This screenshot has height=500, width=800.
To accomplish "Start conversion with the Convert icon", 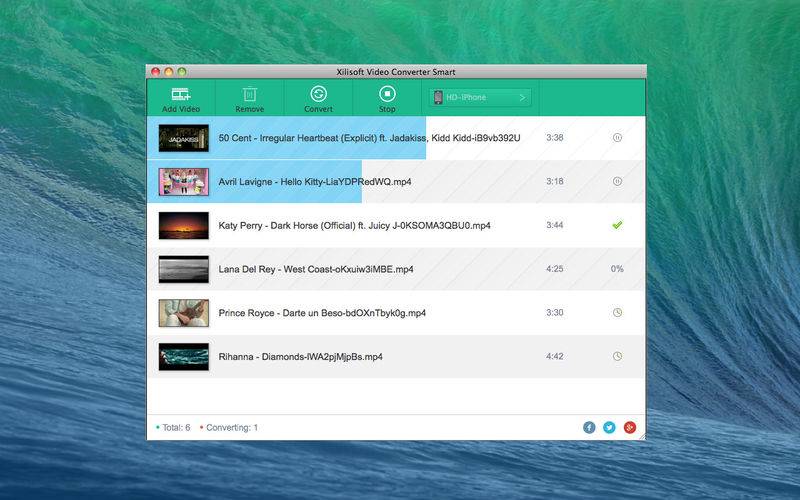I will (318, 94).
